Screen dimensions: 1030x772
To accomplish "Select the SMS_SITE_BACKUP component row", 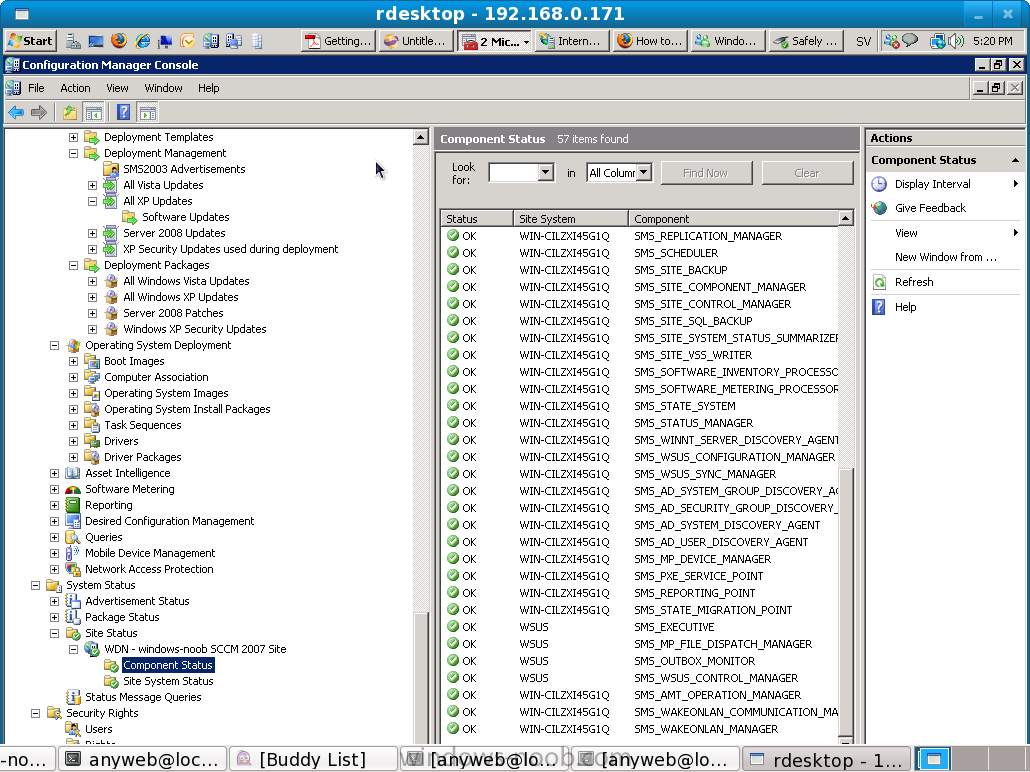I will [x=640, y=270].
